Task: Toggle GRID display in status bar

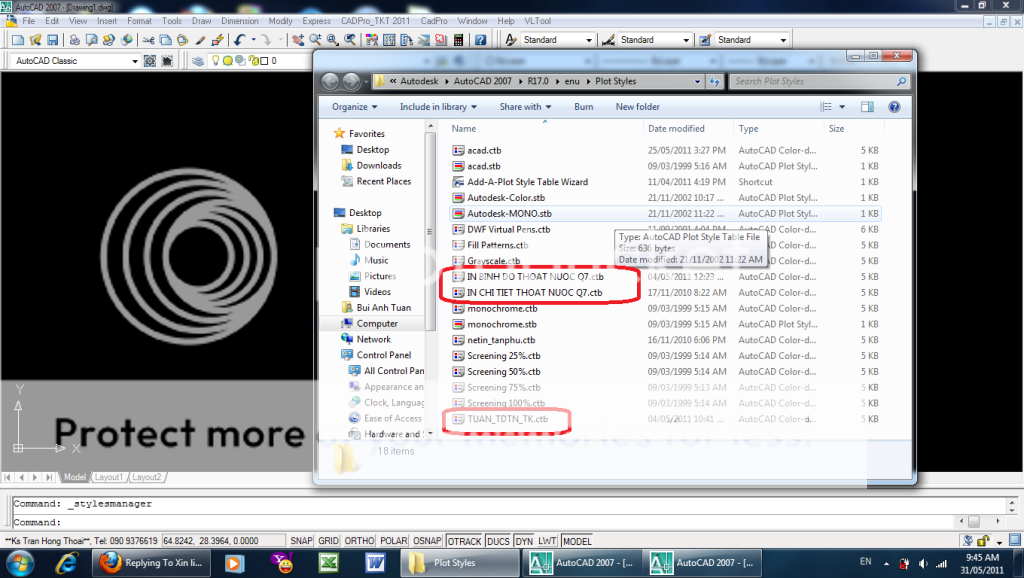Action: (328, 541)
